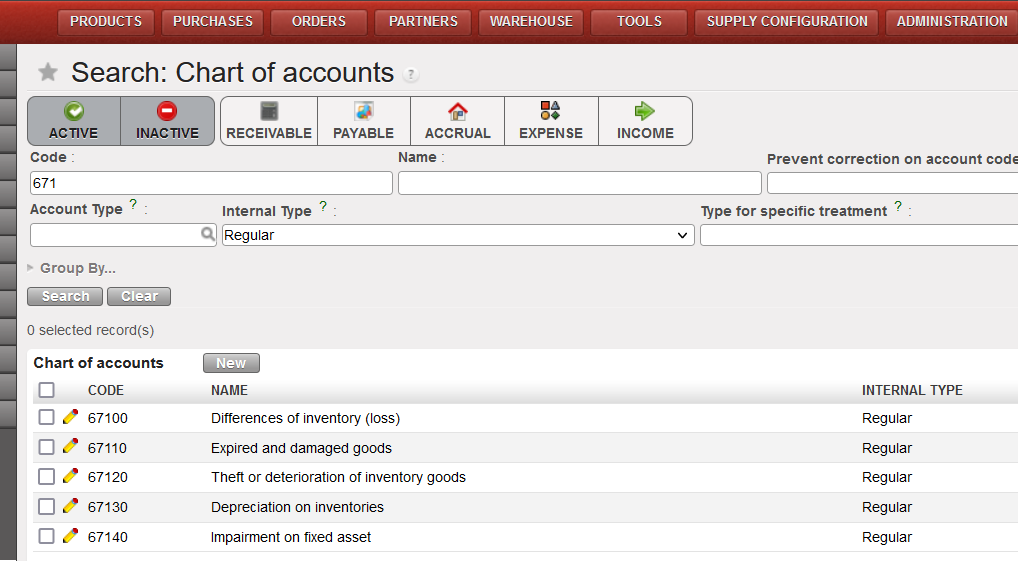This screenshot has height=561, width=1018.
Task: Sort by the CODE column header
Action: [x=106, y=390]
